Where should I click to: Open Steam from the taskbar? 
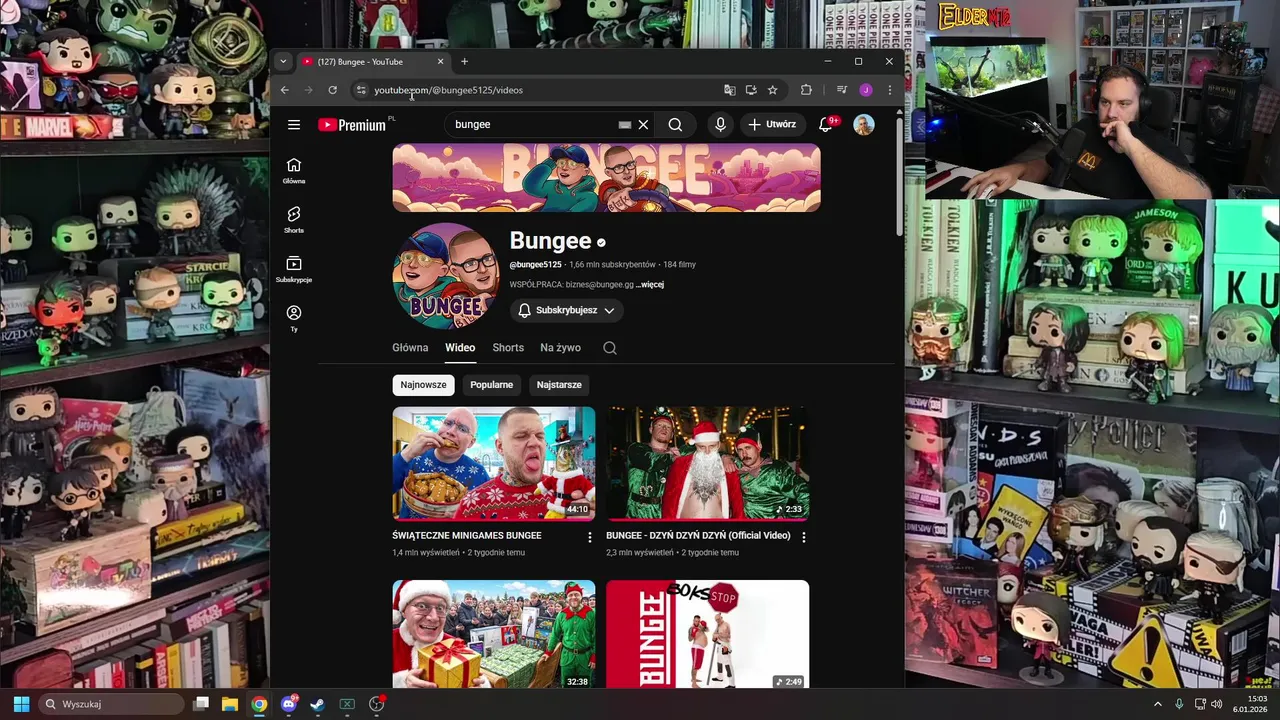[318, 704]
